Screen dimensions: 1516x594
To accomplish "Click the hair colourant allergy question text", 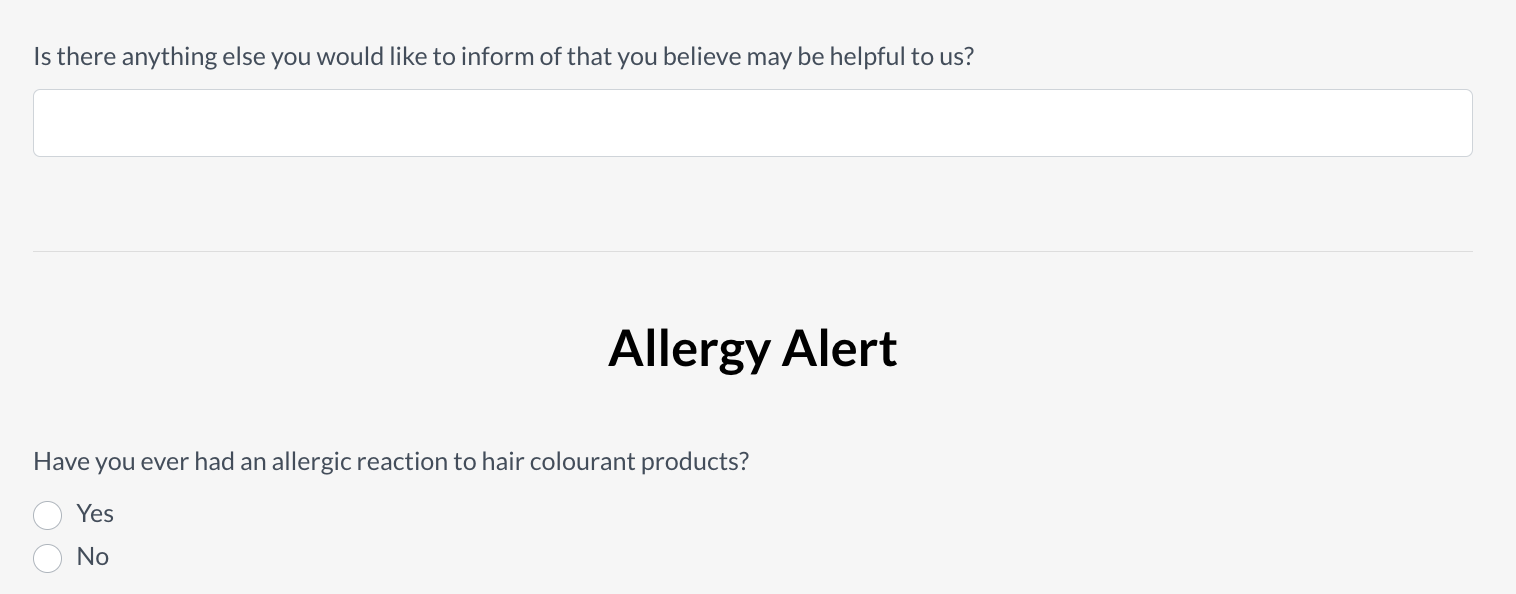I will click(x=391, y=462).
